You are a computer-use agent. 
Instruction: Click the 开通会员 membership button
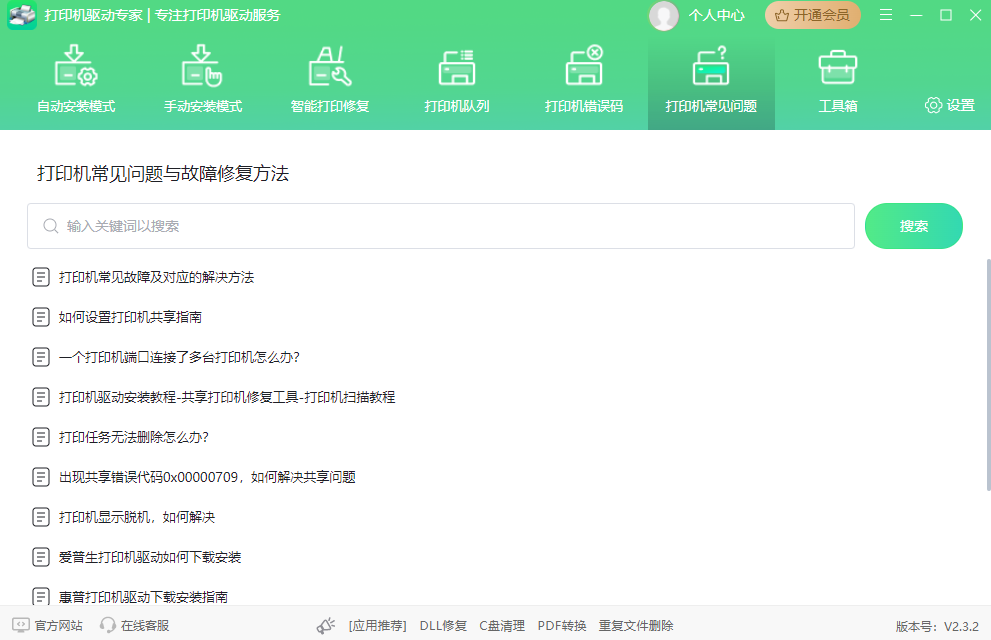tap(812, 15)
